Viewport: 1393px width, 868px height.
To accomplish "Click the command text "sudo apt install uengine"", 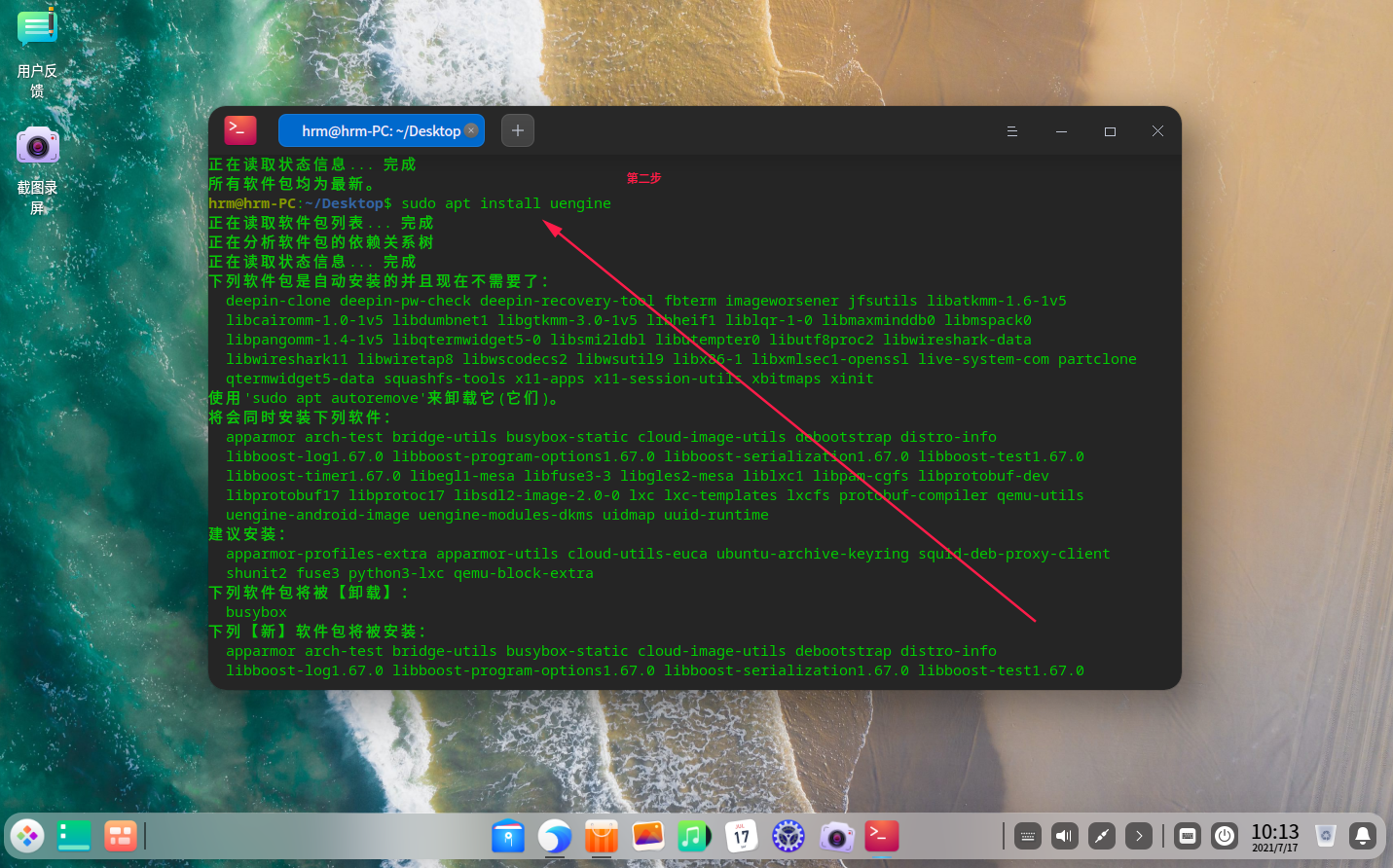I will (506, 203).
